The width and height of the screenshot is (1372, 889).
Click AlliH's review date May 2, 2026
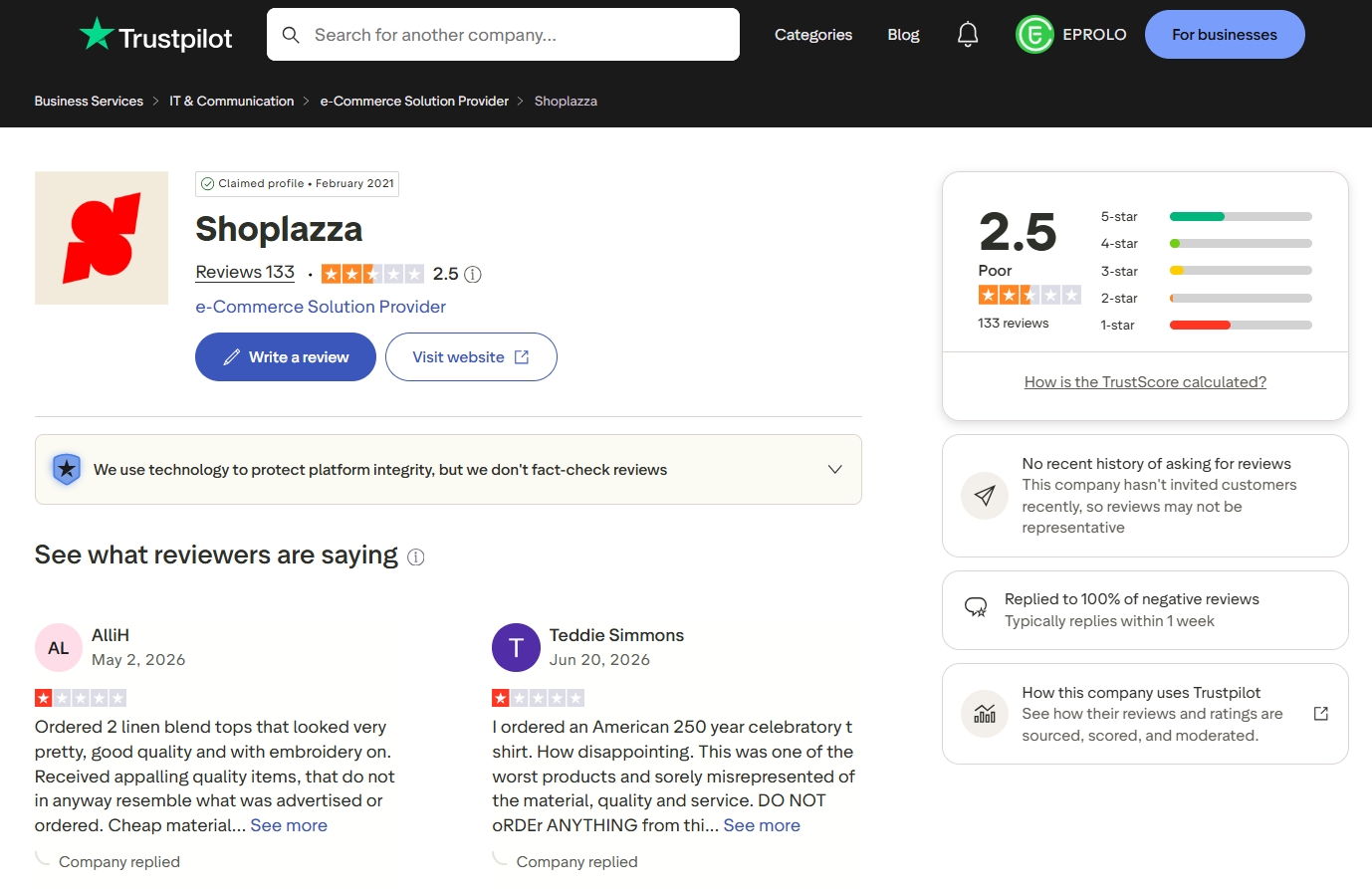tap(138, 660)
